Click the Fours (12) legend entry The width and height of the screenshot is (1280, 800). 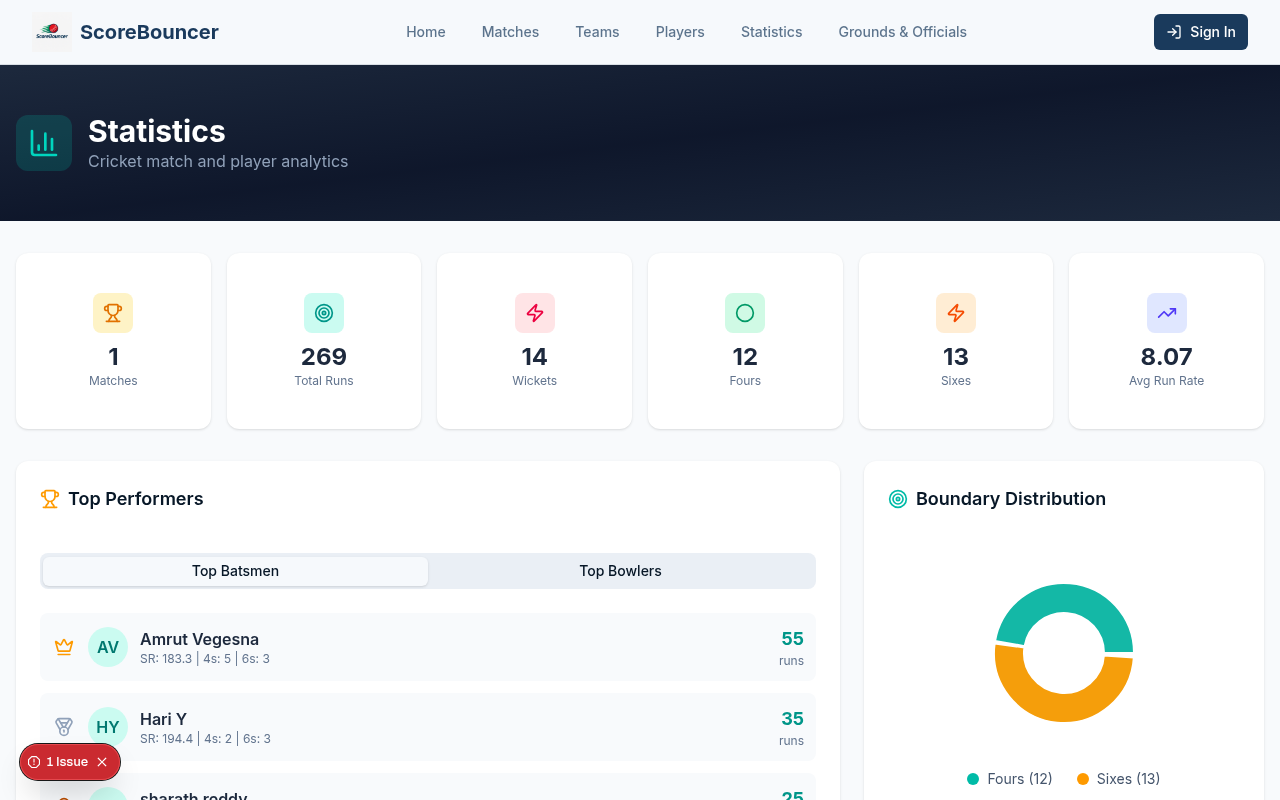point(1010,779)
